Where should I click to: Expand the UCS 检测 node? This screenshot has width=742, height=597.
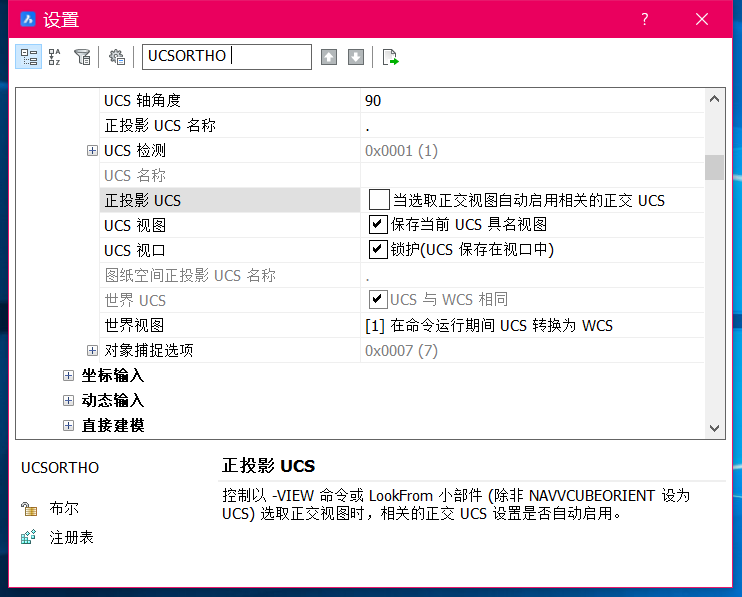point(92,151)
